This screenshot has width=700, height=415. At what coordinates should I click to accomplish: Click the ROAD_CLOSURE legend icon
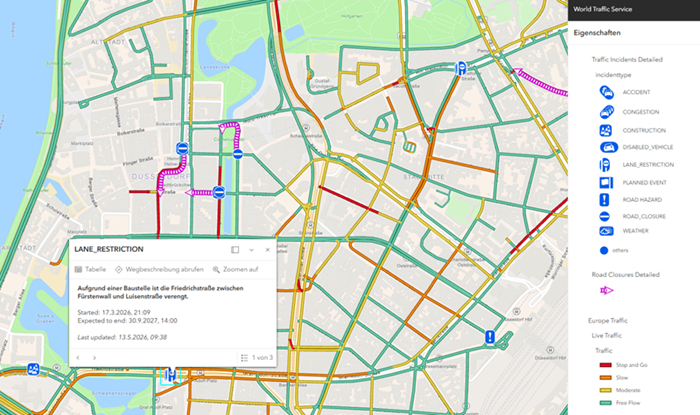604,216
